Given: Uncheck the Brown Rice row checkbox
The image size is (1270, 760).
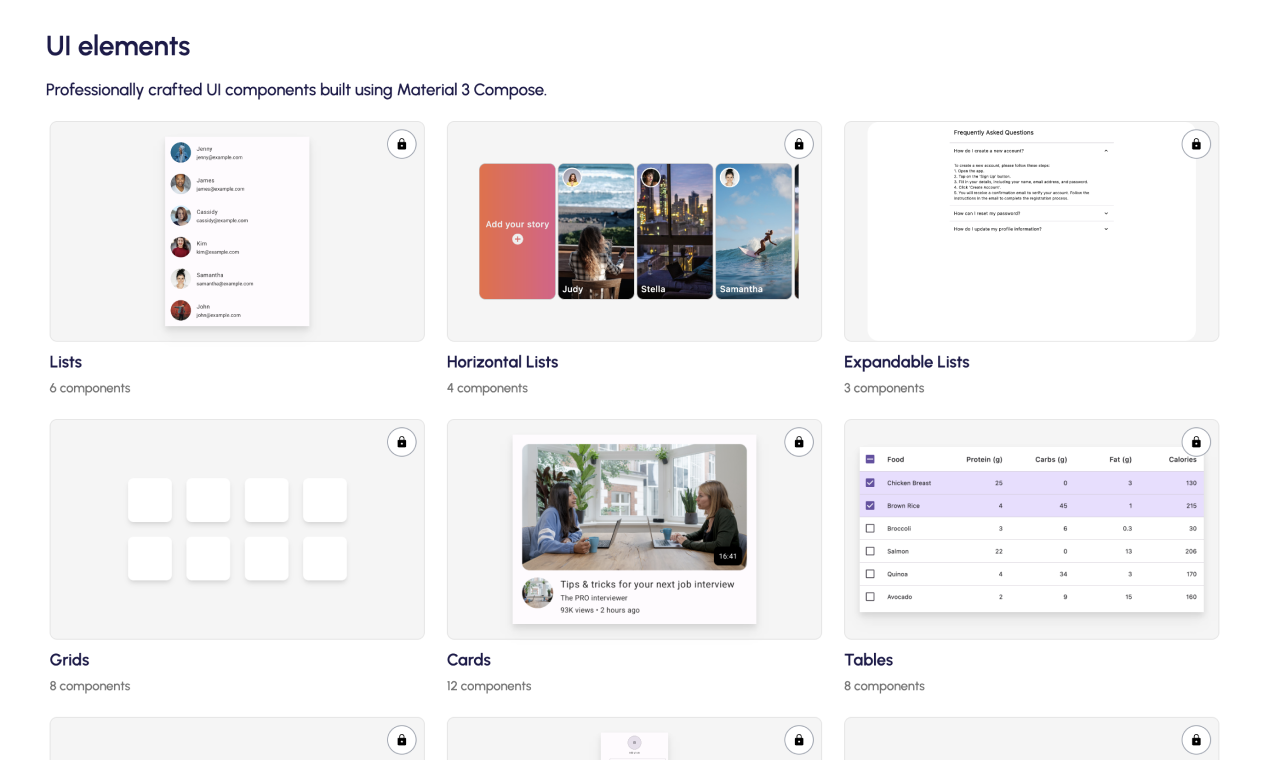Looking at the screenshot, I should coord(870,505).
